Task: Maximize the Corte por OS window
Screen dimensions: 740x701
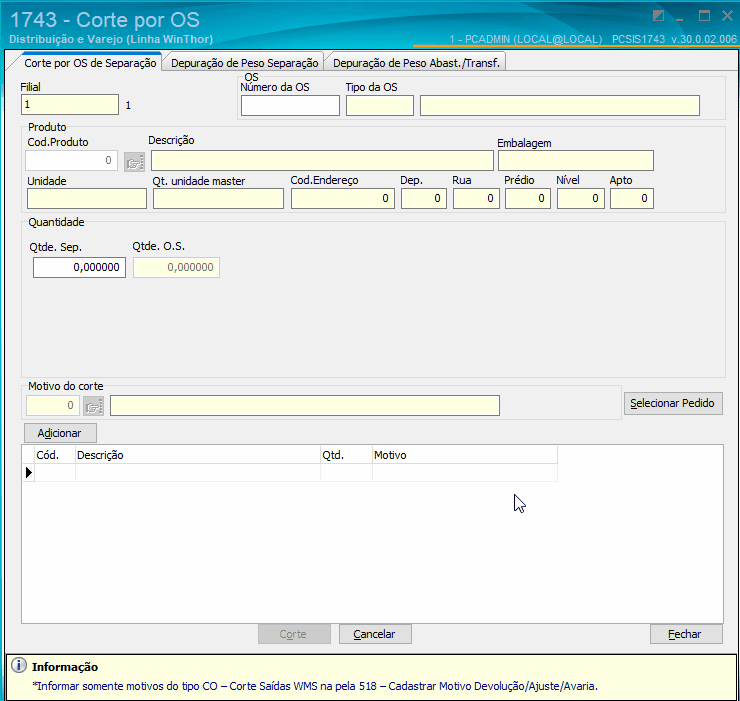Action: click(x=704, y=16)
